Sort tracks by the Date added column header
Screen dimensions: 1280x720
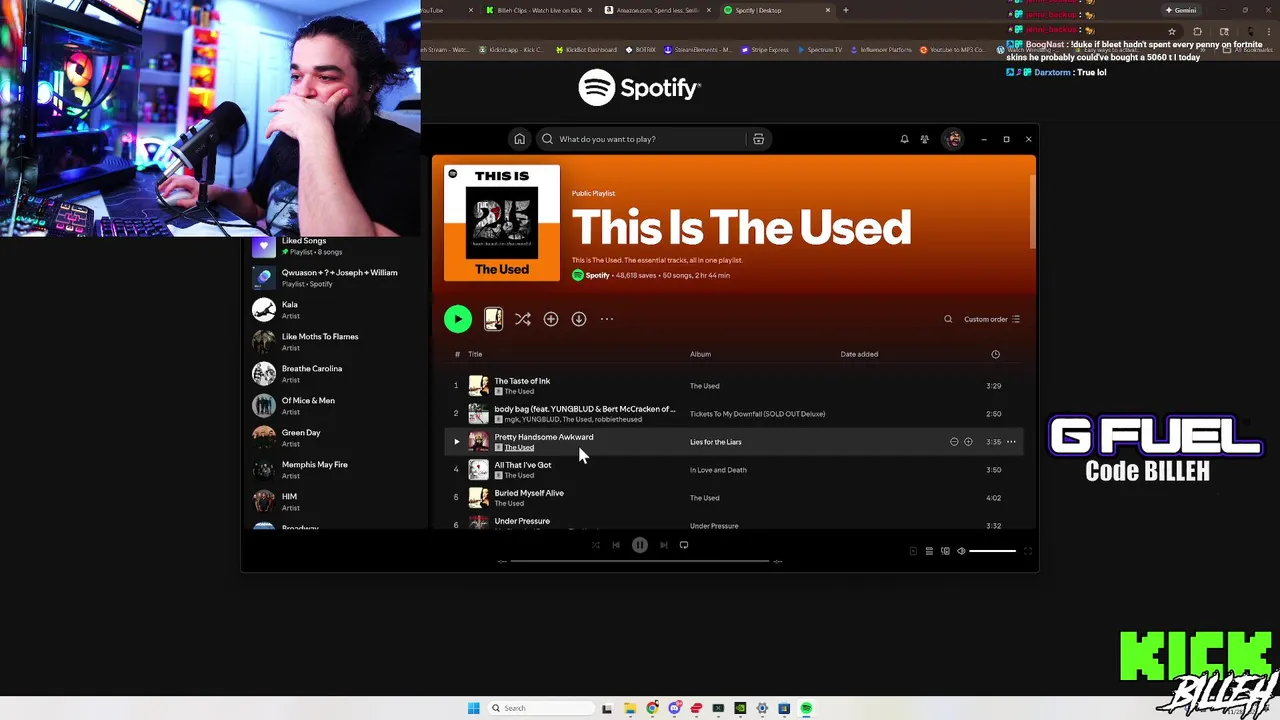click(x=859, y=354)
